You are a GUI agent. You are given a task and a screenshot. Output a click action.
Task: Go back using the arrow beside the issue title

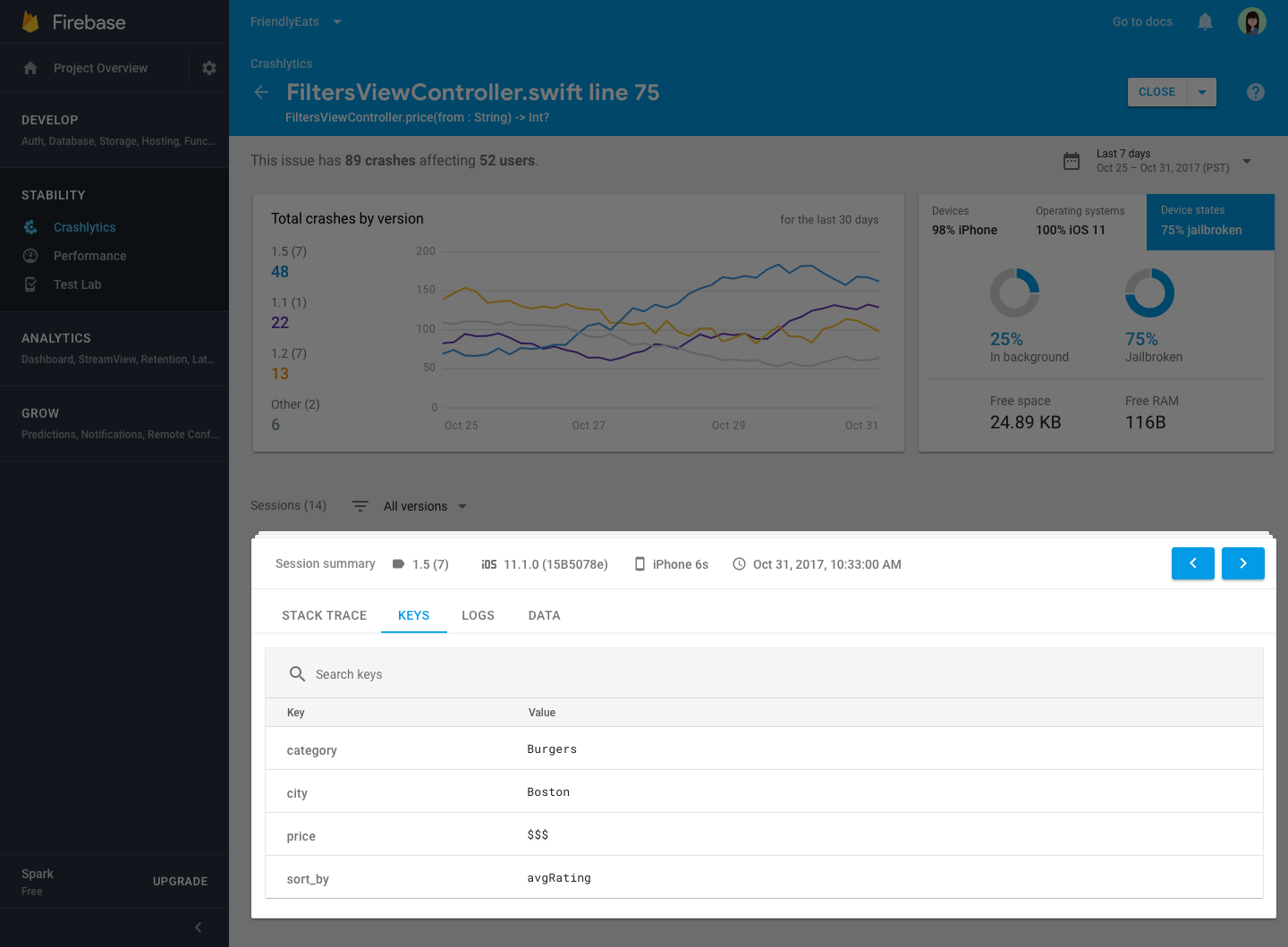tap(261, 92)
